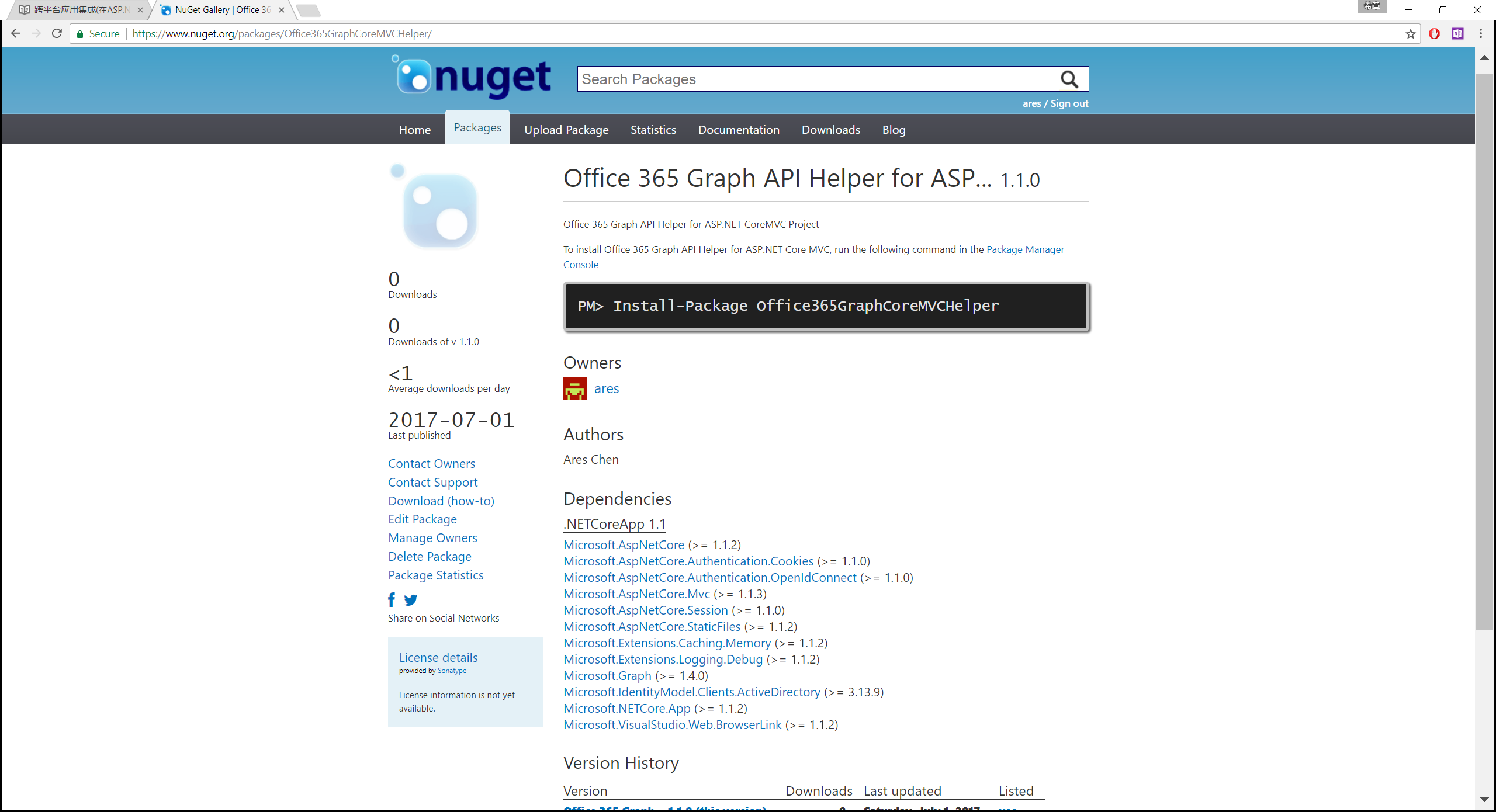Expand the Dependencies section details
Viewport: 1496px width, 812px height.
point(614,523)
